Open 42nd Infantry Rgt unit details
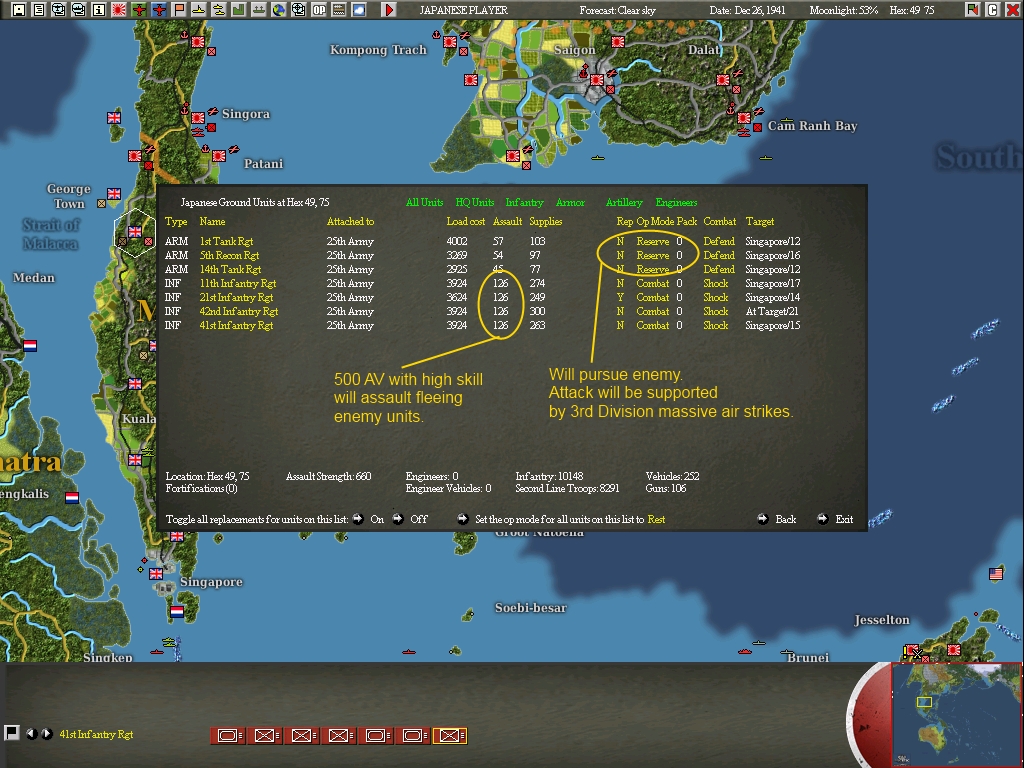 tap(238, 312)
